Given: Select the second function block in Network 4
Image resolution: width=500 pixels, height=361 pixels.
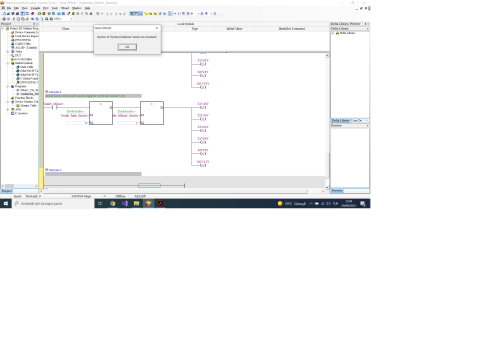Looking at the screenshot, I should pyautogui.click(x=152, y=113).
